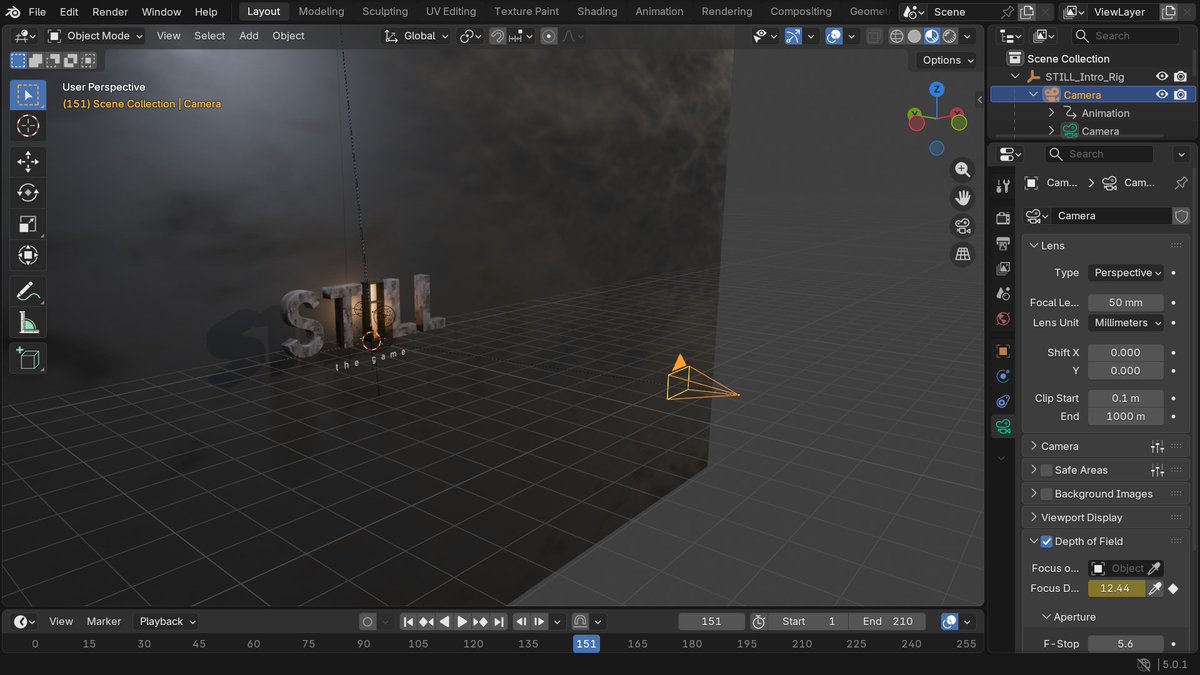Image resolution: width=1200 pixels, height=675 pixels.
Task: Toggle snapping magnet in viewport header
Action: (x=497, y=36)
